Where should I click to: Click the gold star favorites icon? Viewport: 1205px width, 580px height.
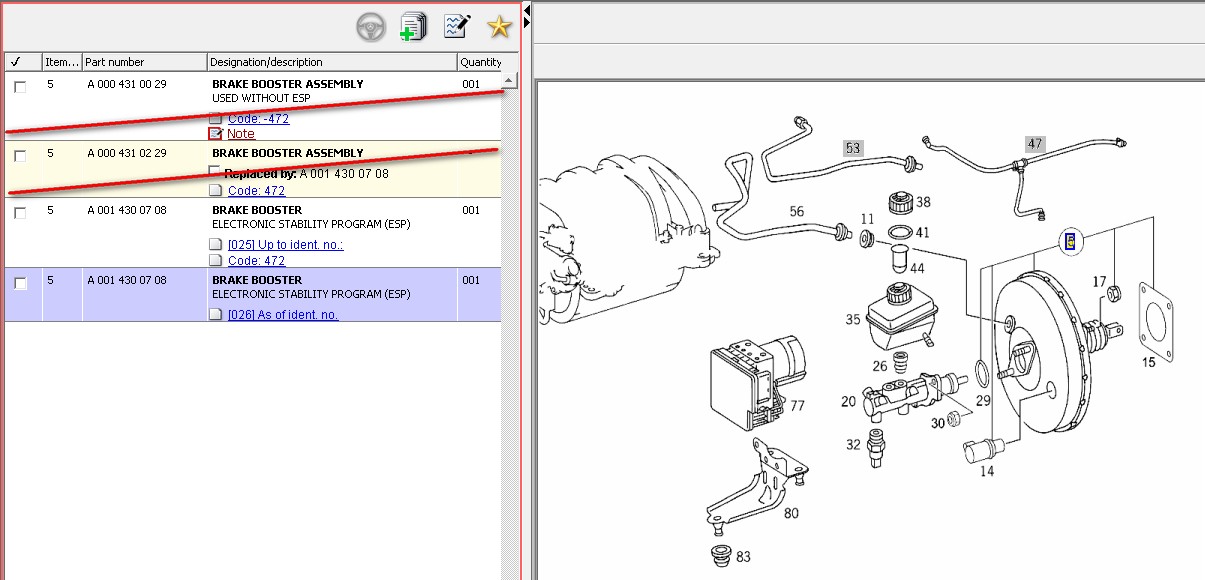498,27
